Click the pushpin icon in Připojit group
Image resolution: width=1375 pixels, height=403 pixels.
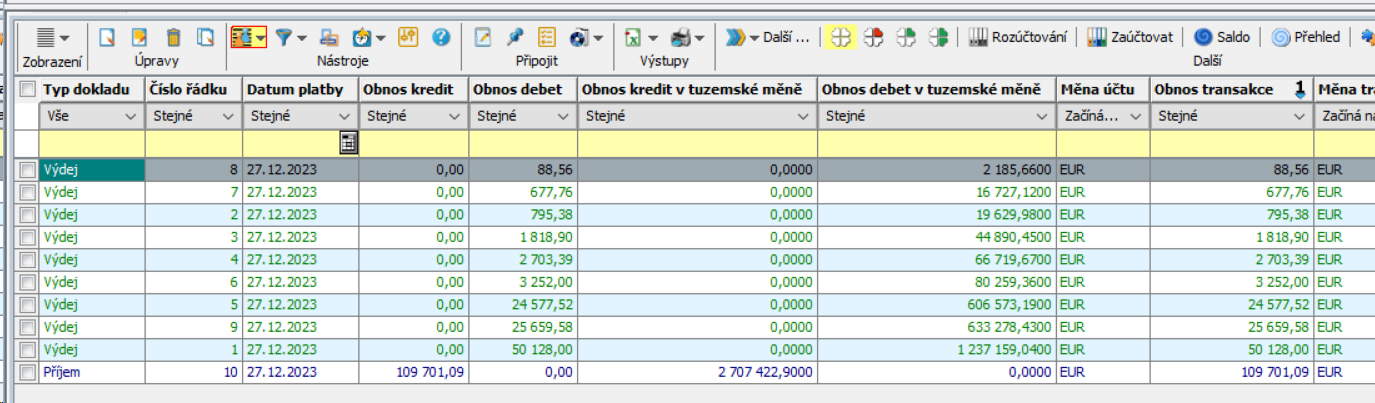click(x=515, y=38)
